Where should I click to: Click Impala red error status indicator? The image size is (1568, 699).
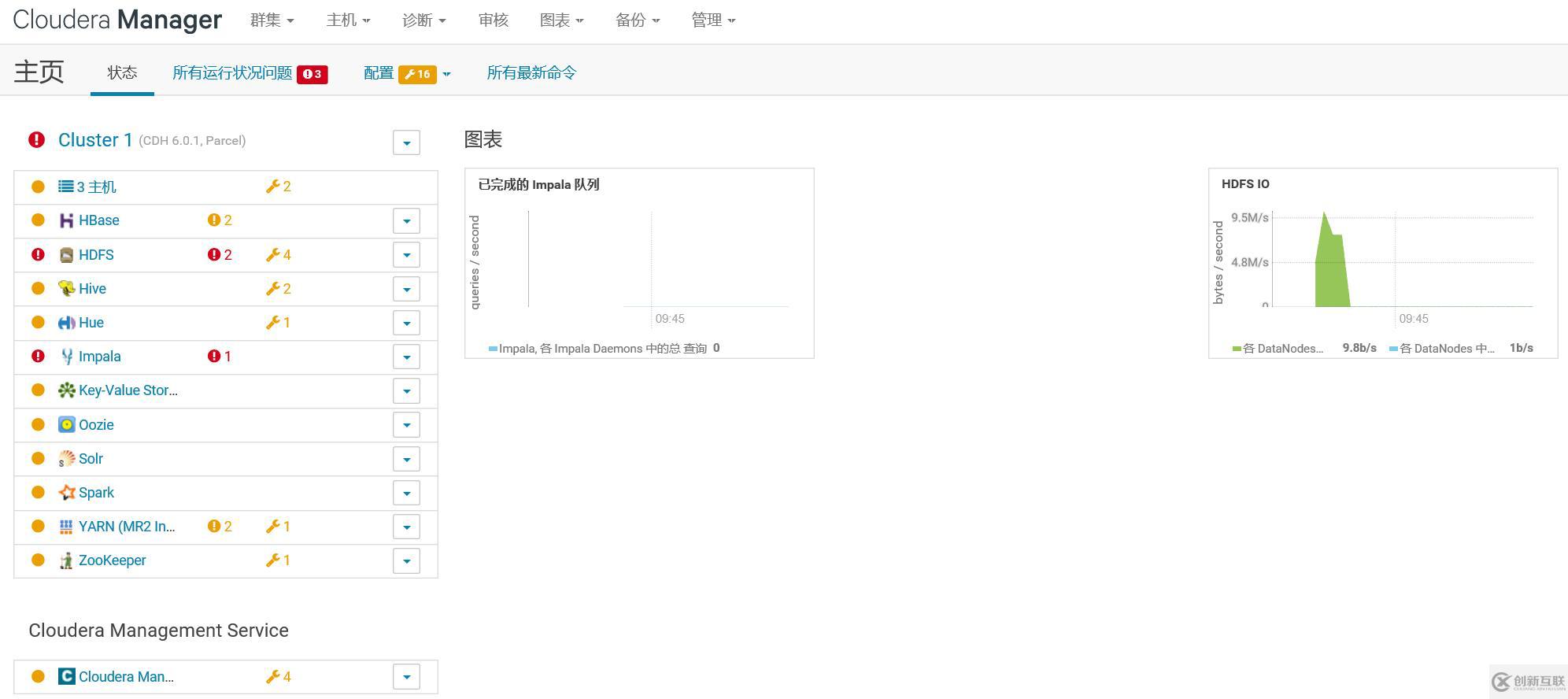click(38, 356)
